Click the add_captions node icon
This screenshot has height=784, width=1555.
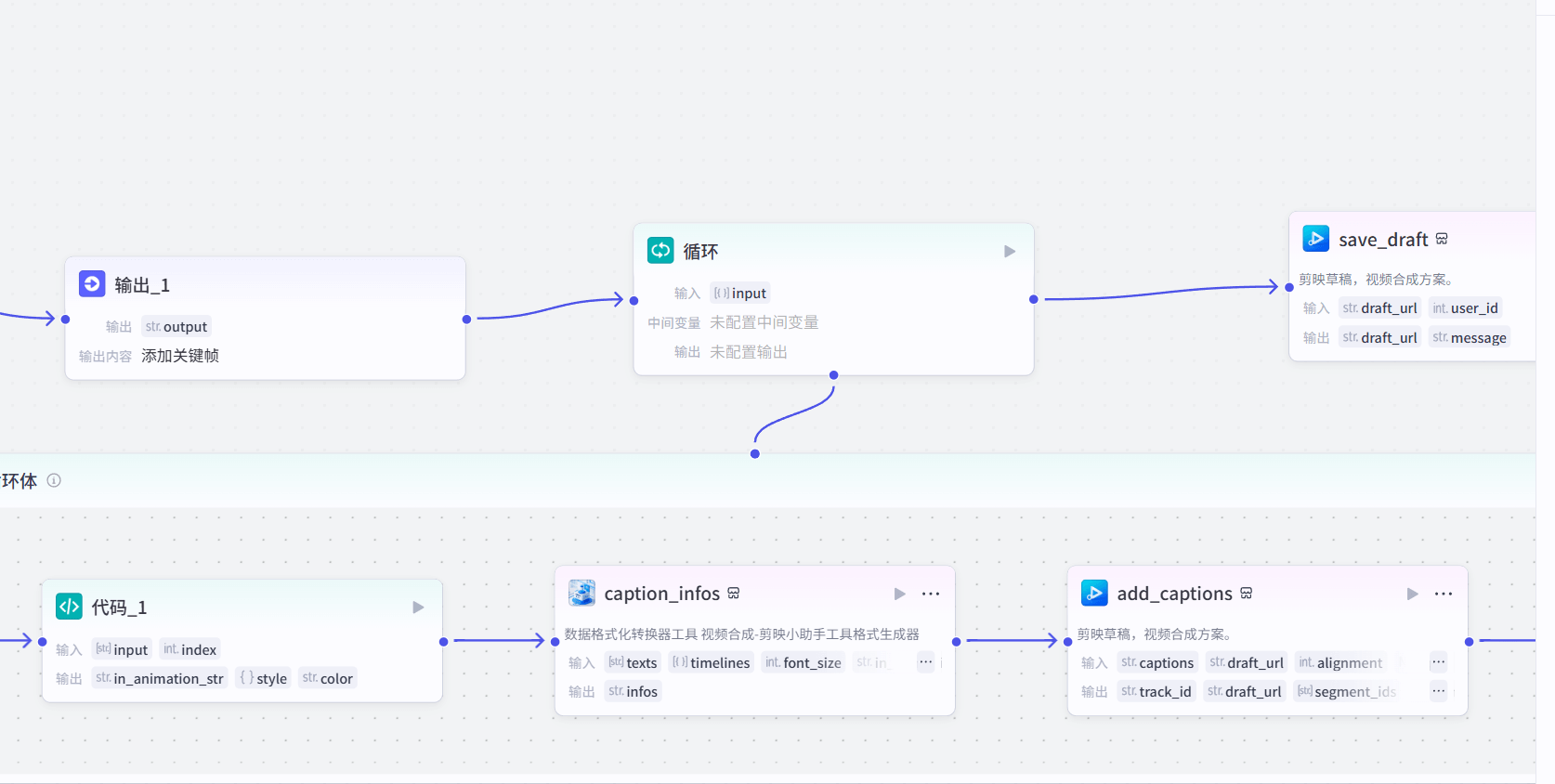pyautogui.click(x=1094, y=593)
